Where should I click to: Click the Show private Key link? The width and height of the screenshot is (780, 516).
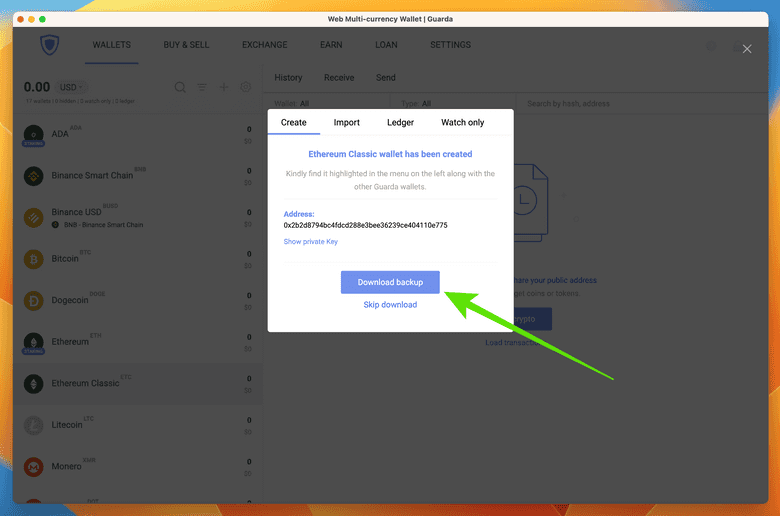pyautogui.click(x=310, y=242)
